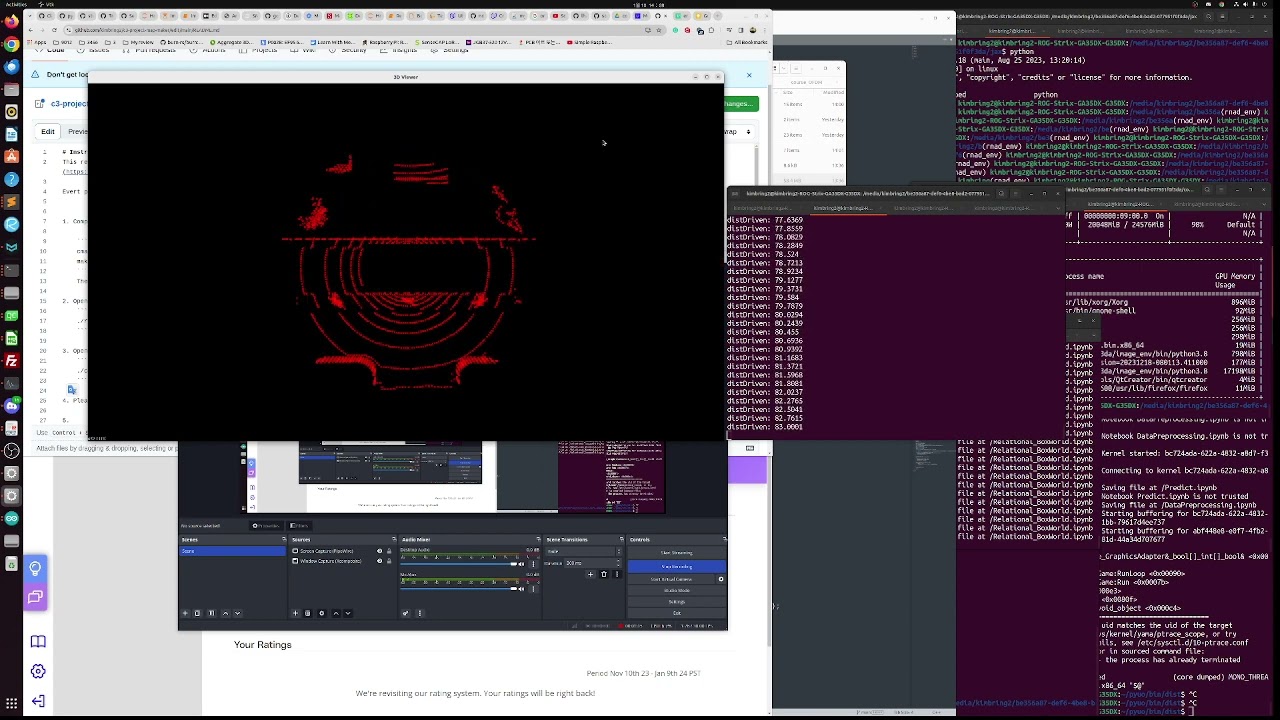Dismiss the GitHub notice banner
Viewport: 1280px width, 720px height.
click(749, 75)
